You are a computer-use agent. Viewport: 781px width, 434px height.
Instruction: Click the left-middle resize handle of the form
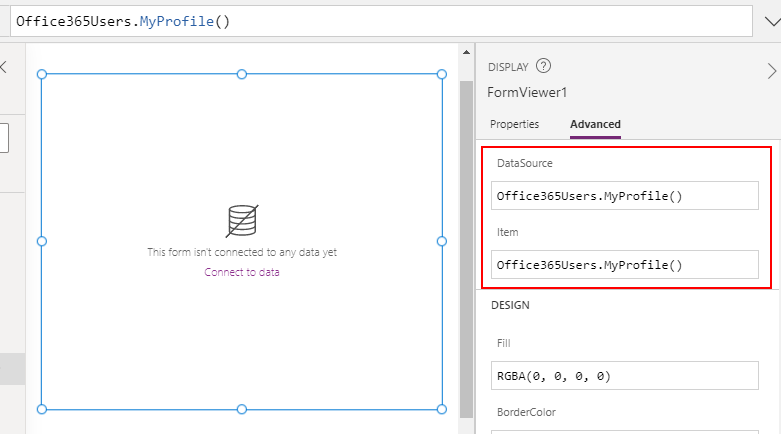point(42,241)
